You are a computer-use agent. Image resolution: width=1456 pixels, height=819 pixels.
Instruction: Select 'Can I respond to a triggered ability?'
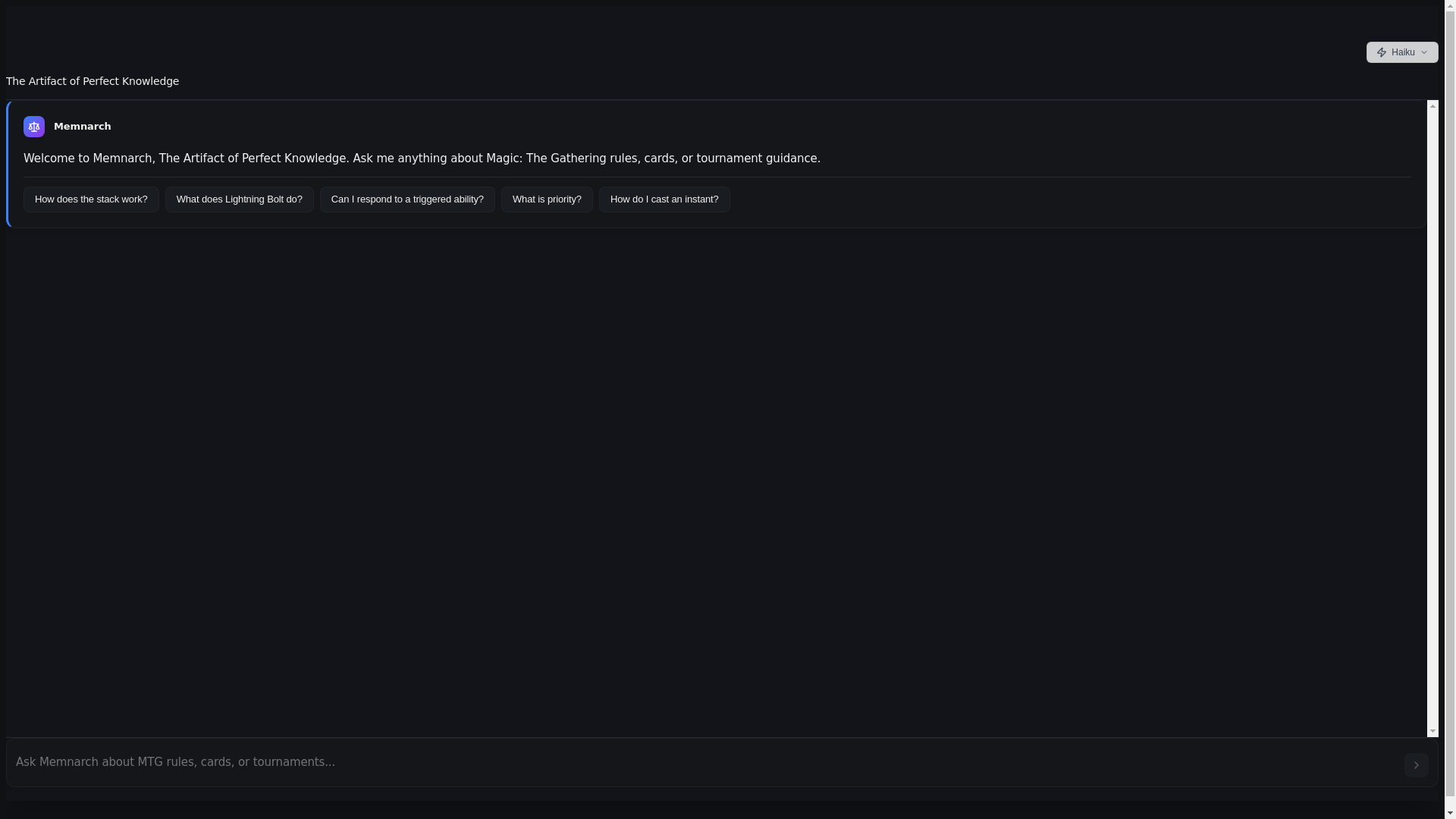[407, 199]
